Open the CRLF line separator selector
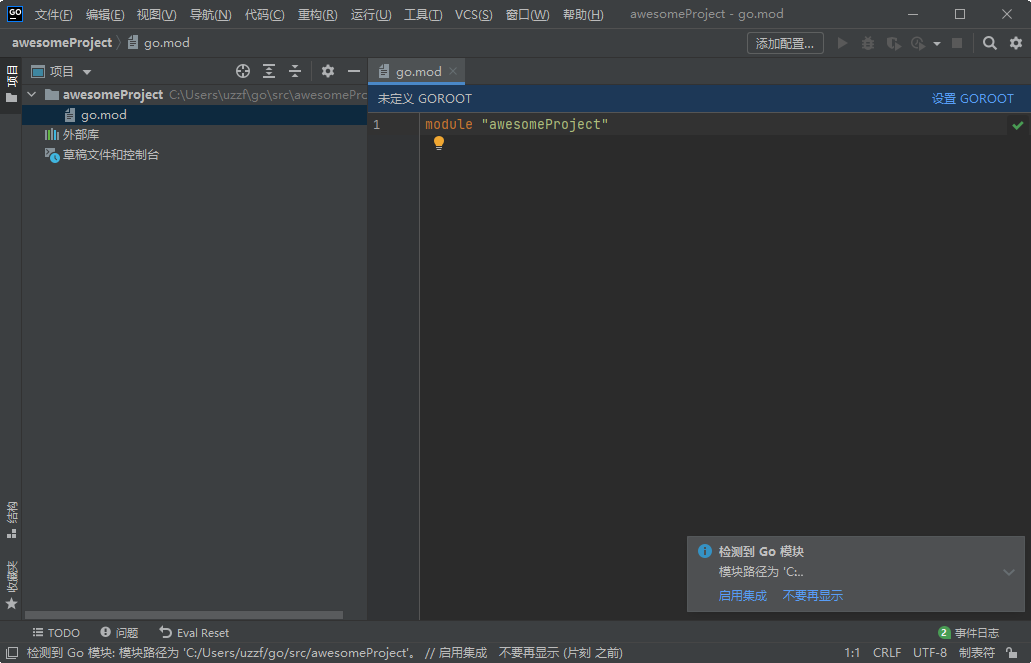The image size is (1031, 663). tap(887, 653)
